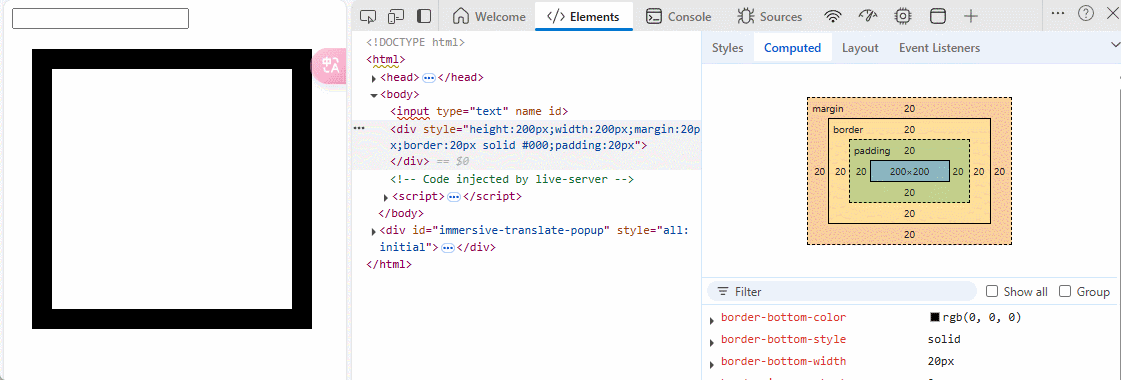Click ellipsis in immersive-translate-popup div
The image size is (1121, 380).
click(448, 248)
